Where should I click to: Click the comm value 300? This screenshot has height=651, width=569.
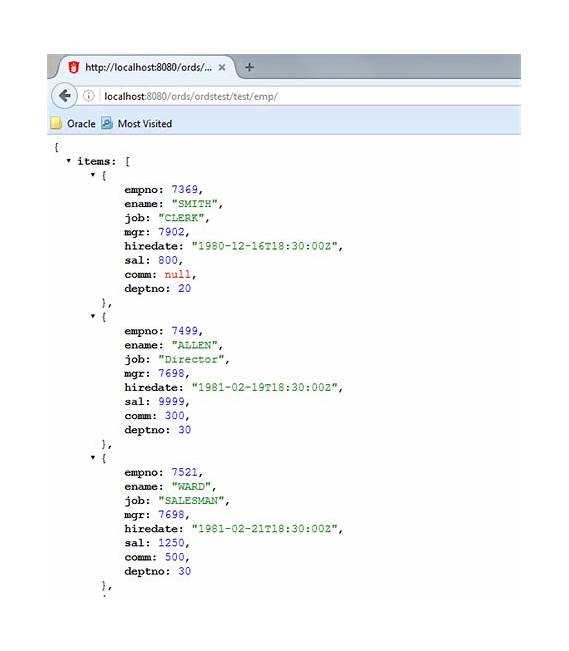[174, 416]
